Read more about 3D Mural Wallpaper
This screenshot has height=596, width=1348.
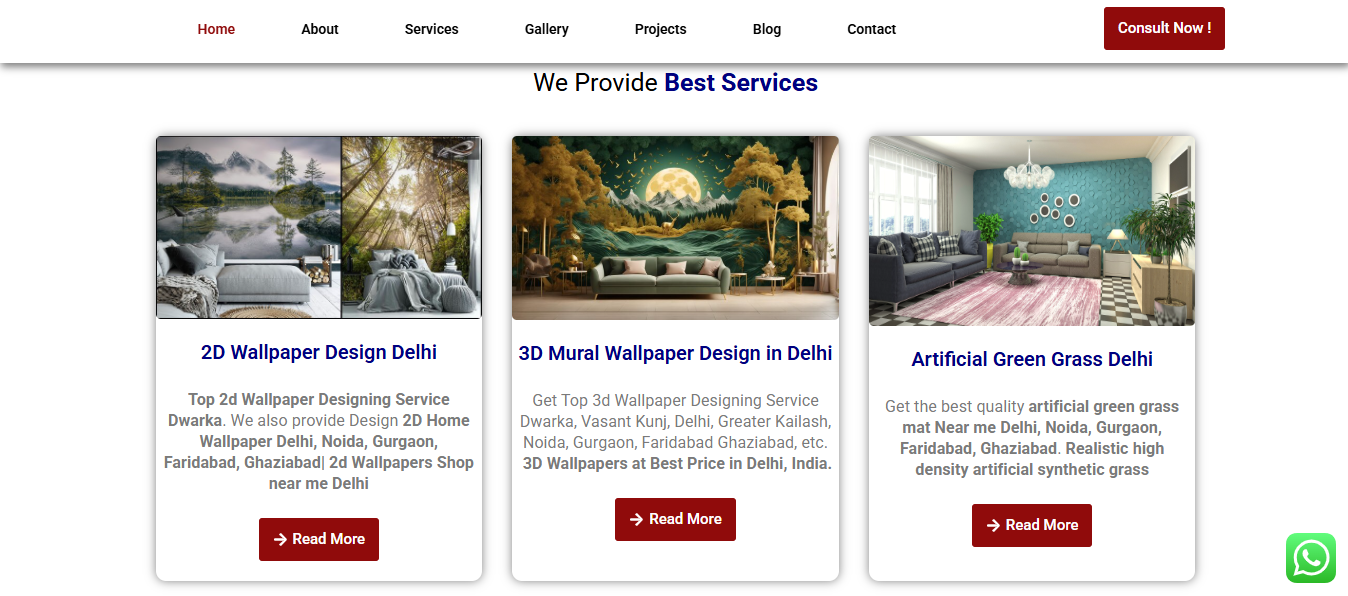pos(675,519)
